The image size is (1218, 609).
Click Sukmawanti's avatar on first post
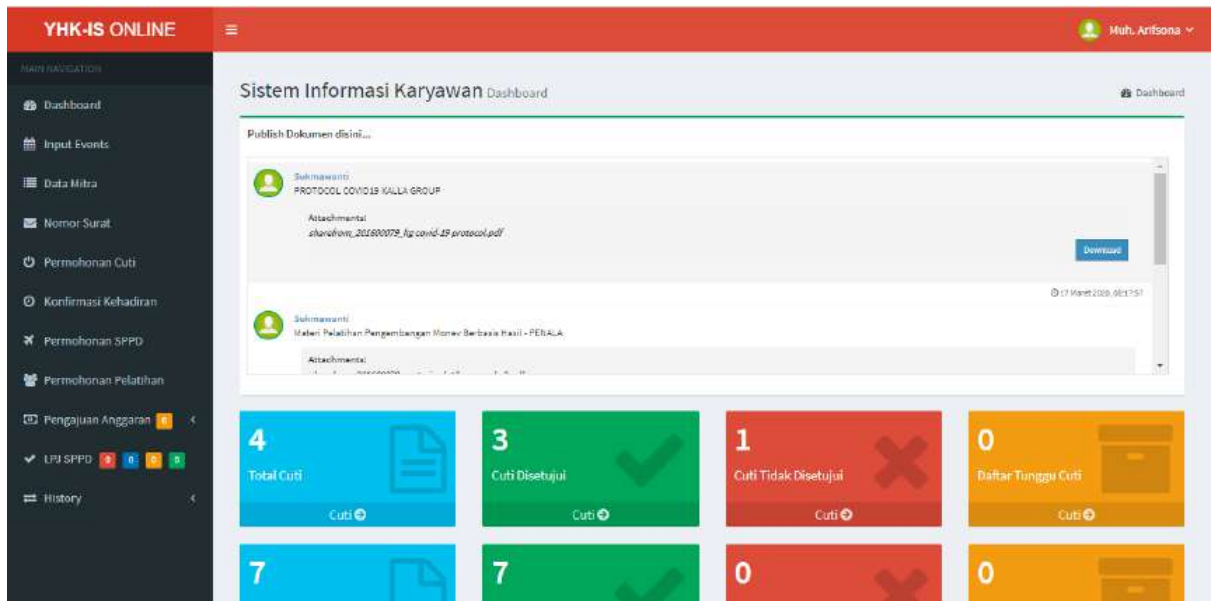click(x=267, y=181)
